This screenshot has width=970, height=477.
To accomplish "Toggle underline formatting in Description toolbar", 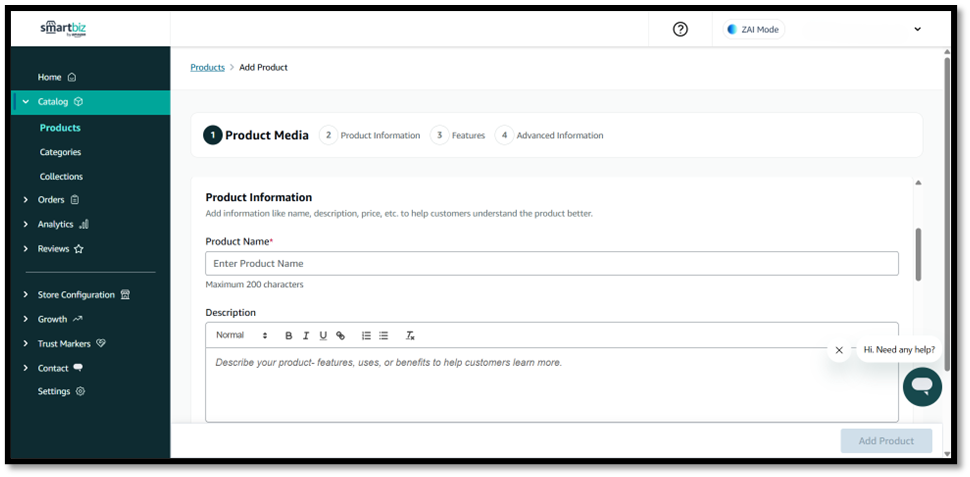I will tap(323, 336).
